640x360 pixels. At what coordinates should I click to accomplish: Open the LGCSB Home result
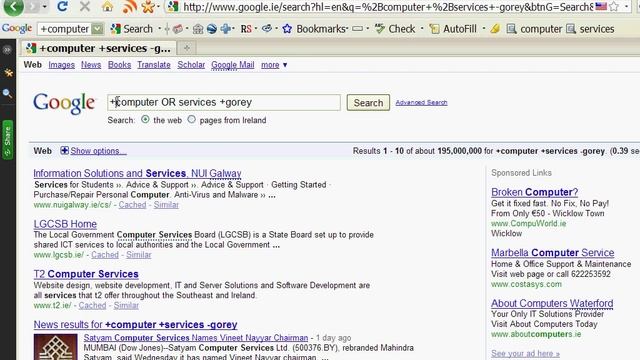pyautogui.click(x=65, y=224)
